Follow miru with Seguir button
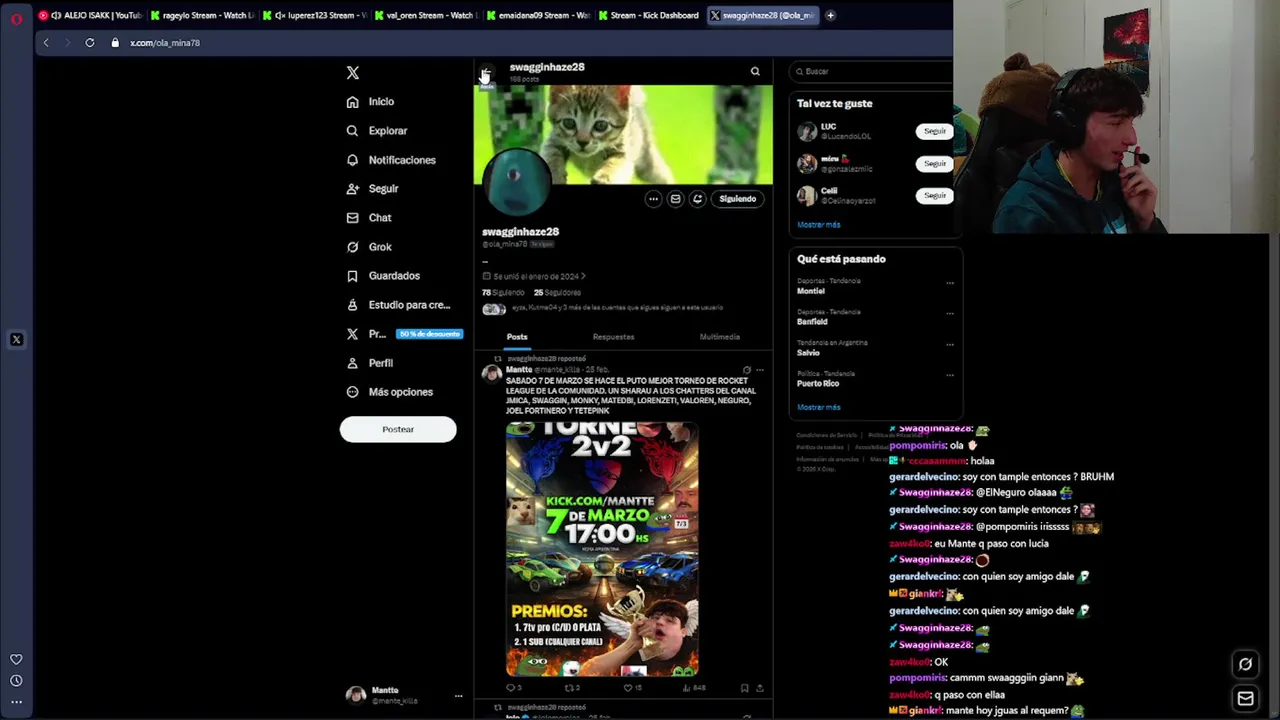Viewport: 1280px width, 720px height. [x=935, y=163]
